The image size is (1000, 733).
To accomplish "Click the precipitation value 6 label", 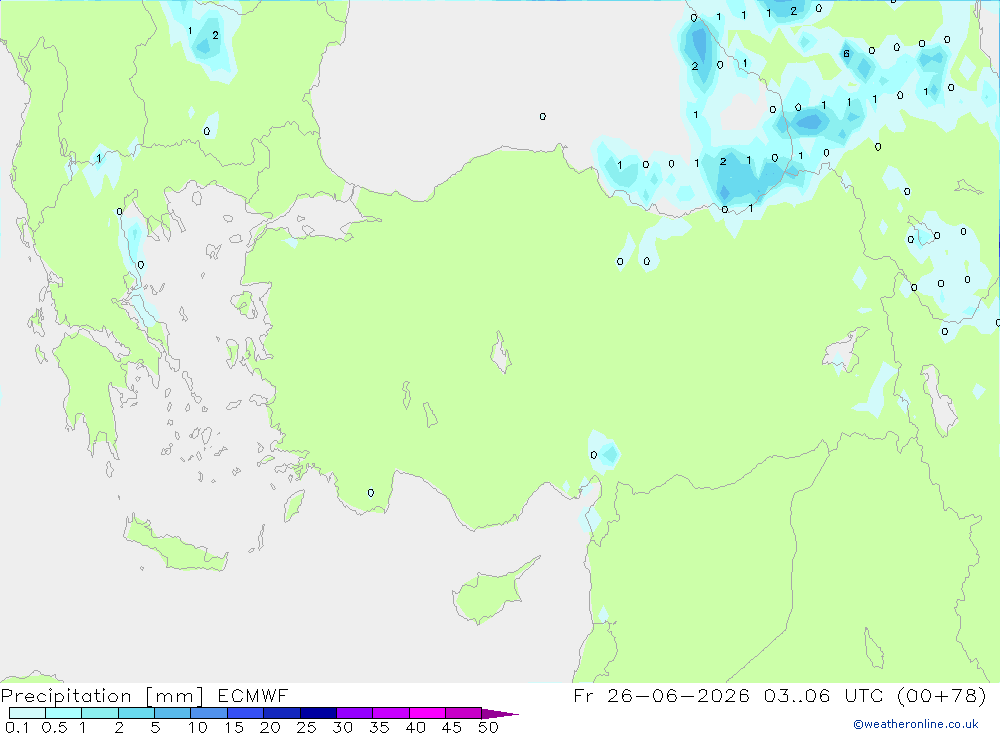I will click(x=846, y=54).
